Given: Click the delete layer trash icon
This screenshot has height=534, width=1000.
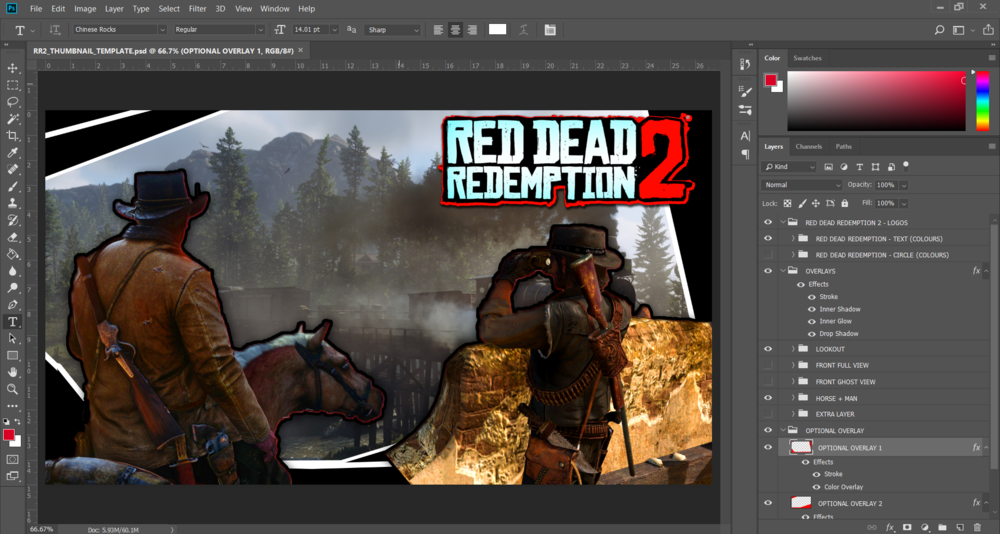Looking at the screenshot, I should click(x=976, y=526).
